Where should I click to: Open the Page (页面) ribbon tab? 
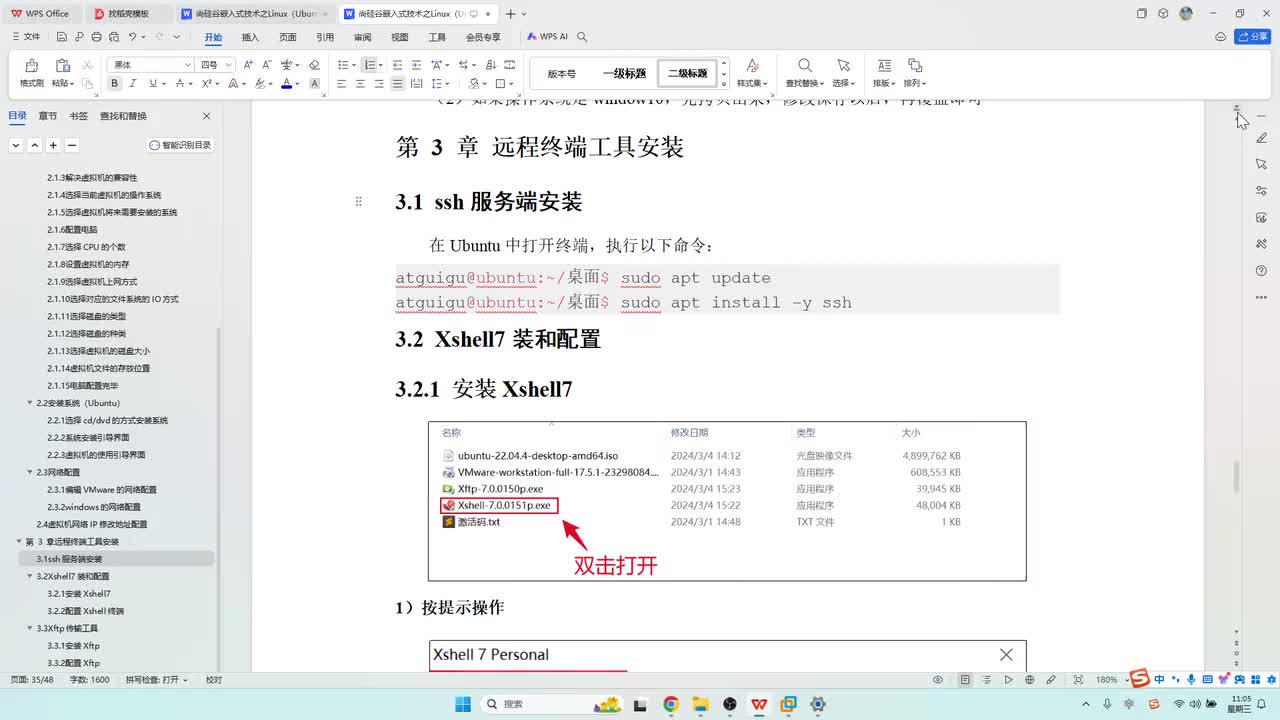pos(288,37)
